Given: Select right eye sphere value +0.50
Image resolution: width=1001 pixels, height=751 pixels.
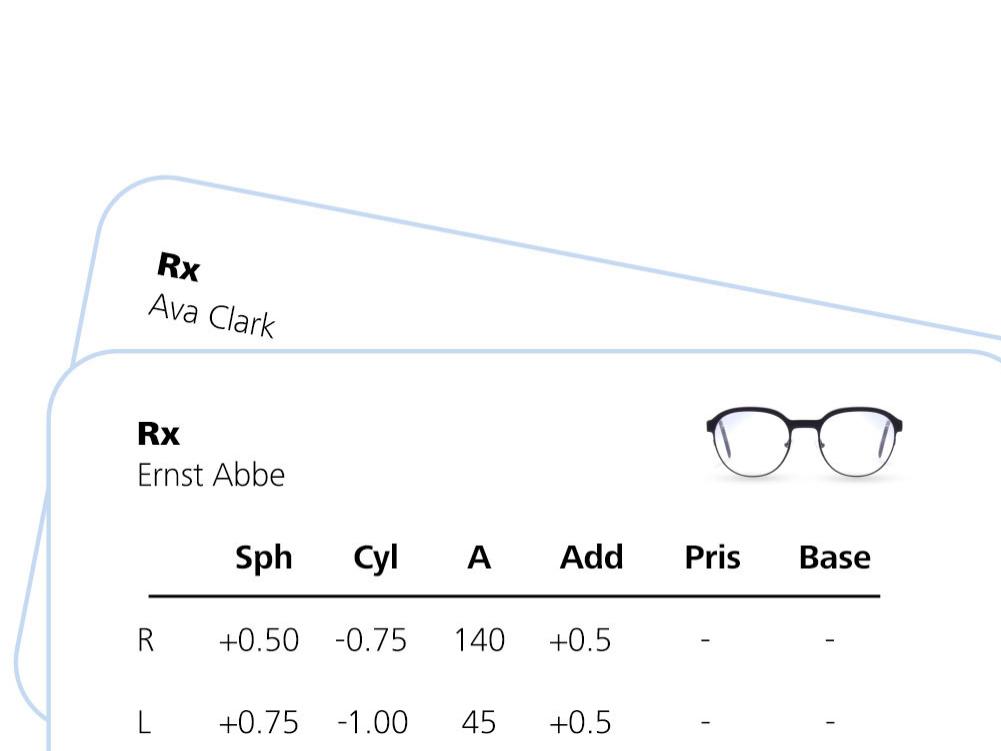Looking at the screenshot, I should [x=259, y=640].
